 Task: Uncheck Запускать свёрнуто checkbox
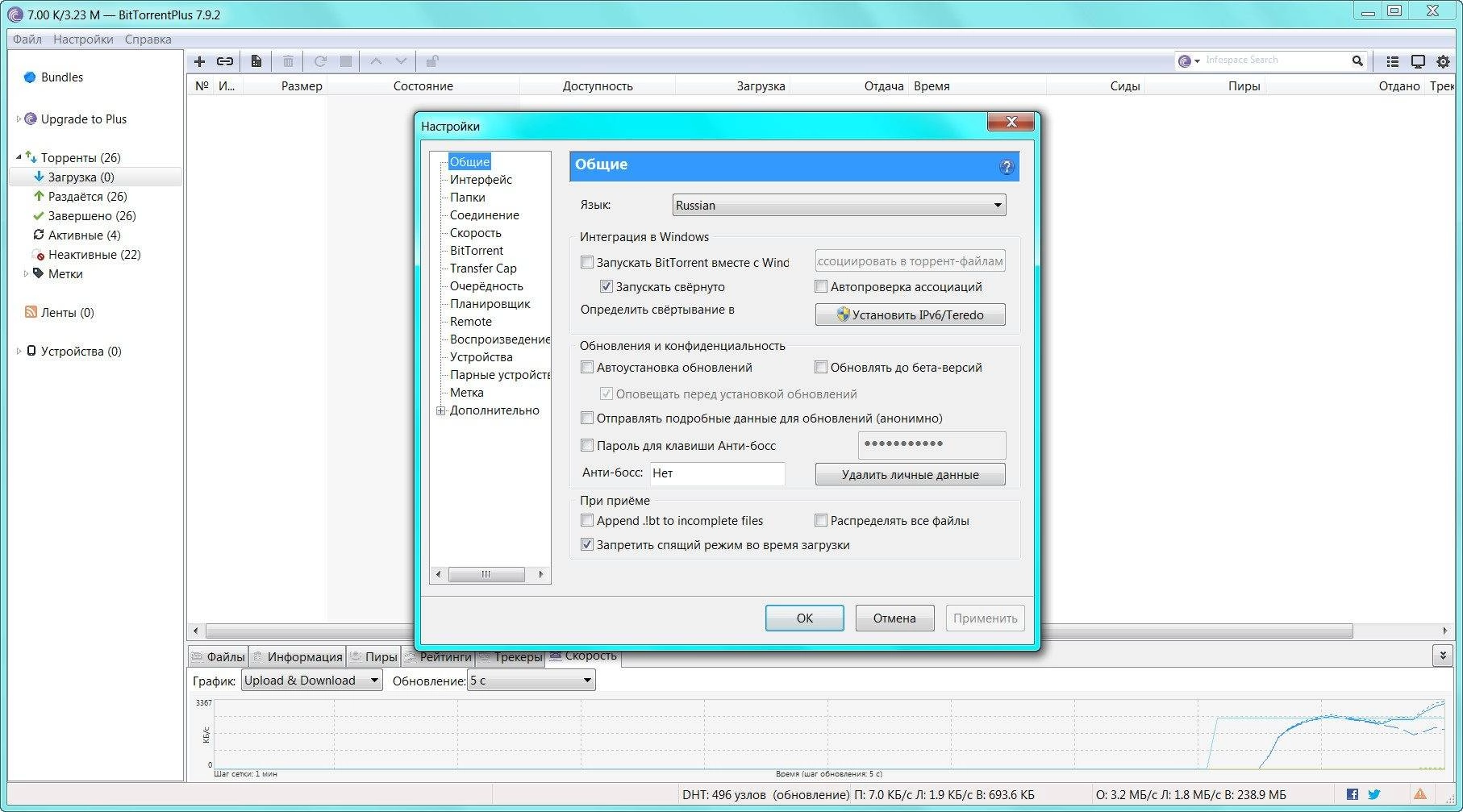click(x=606, y=286)
